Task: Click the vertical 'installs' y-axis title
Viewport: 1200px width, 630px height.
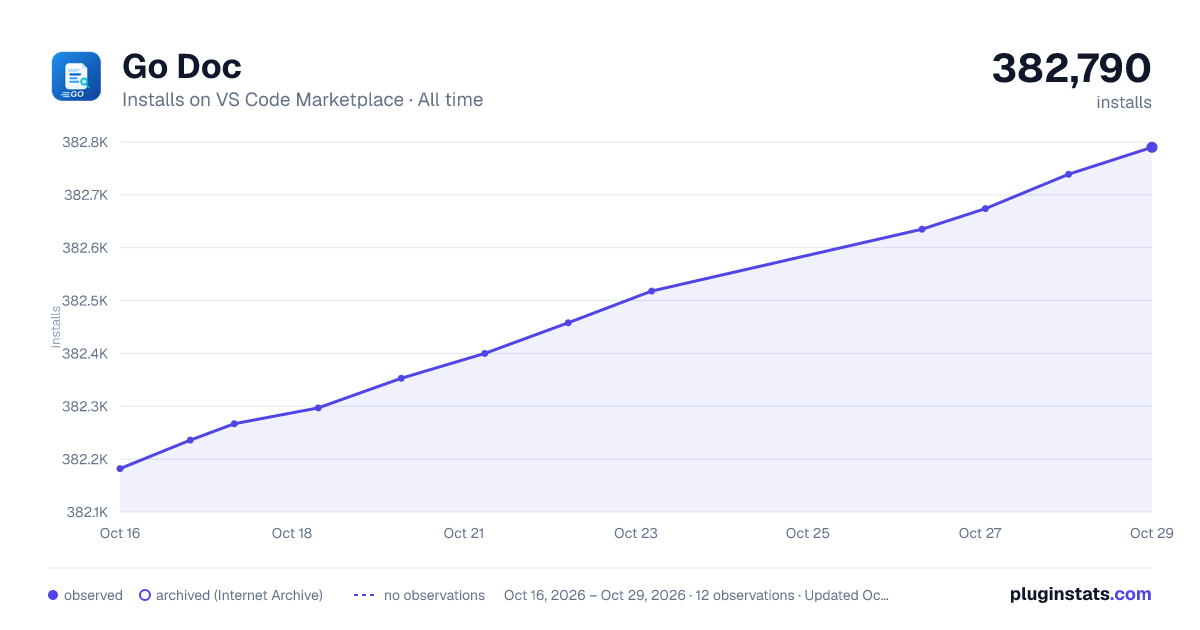Action: (56, 327)
